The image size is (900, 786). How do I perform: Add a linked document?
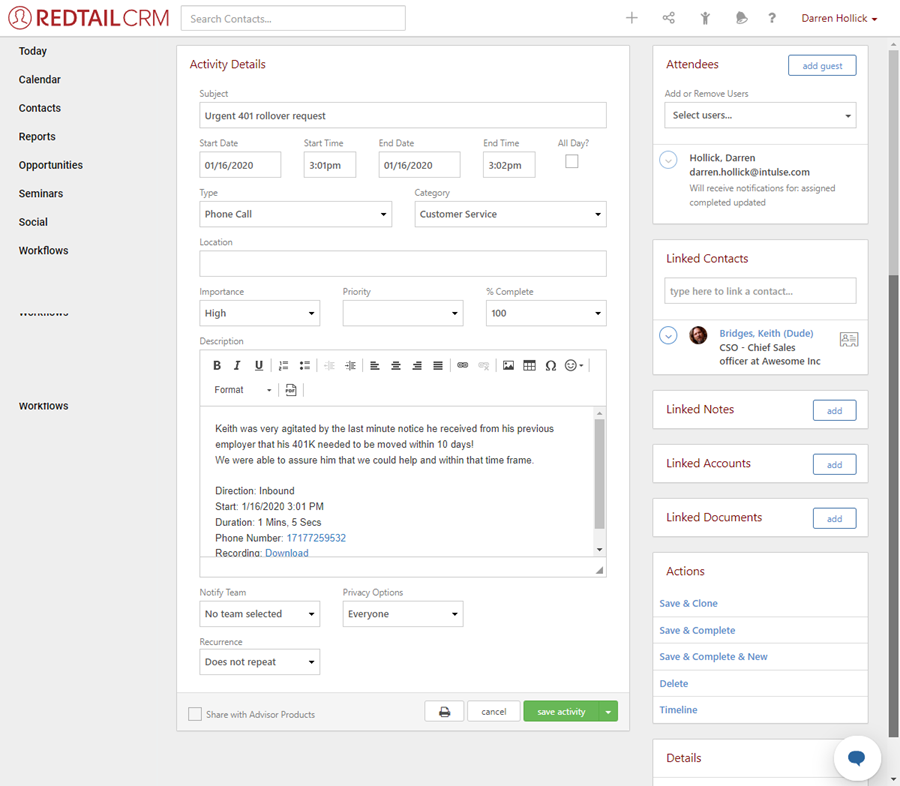[834, 518]
